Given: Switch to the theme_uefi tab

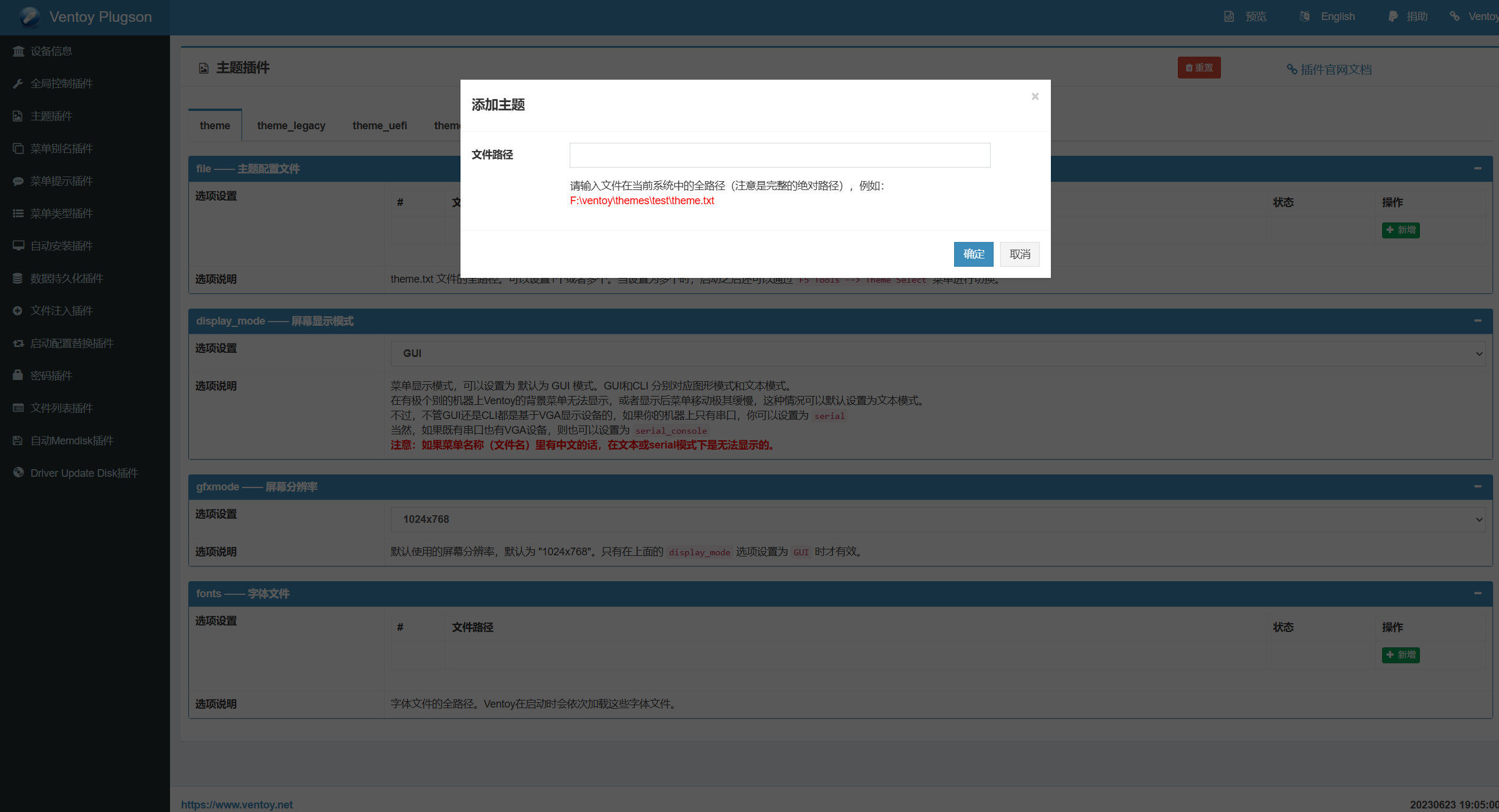Looking at the screenshot, I should point(380,126).
